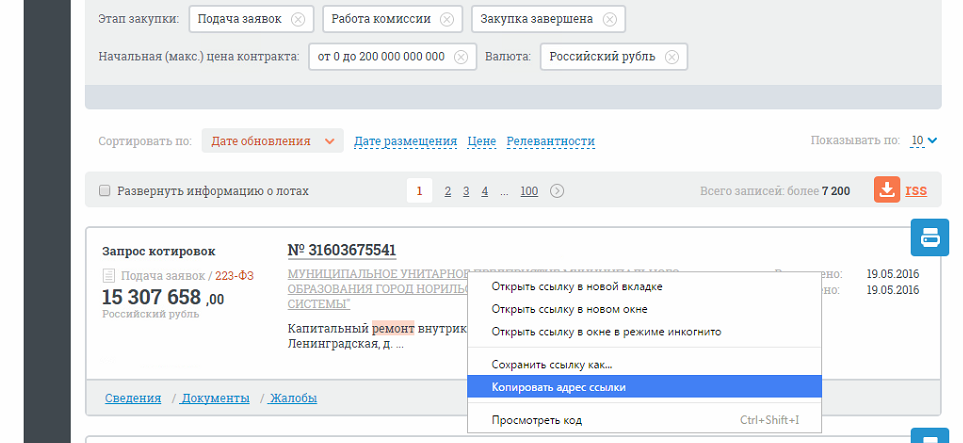963x443 pixels.
Task: Remove the 'Работа комиссии' filter chip
Action: (447, 19)
